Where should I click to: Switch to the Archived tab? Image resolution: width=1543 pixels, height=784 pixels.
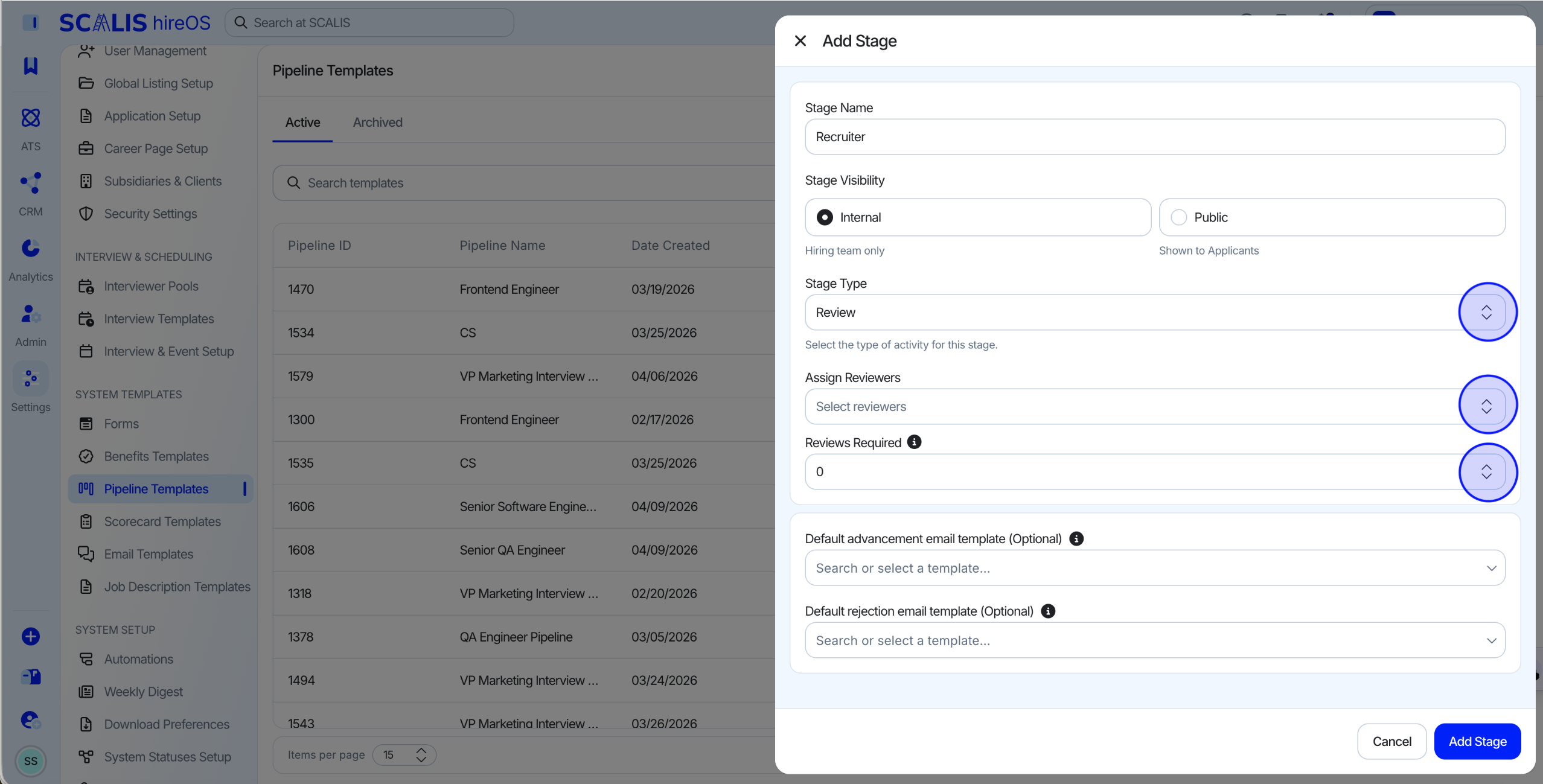pos(377,123)
